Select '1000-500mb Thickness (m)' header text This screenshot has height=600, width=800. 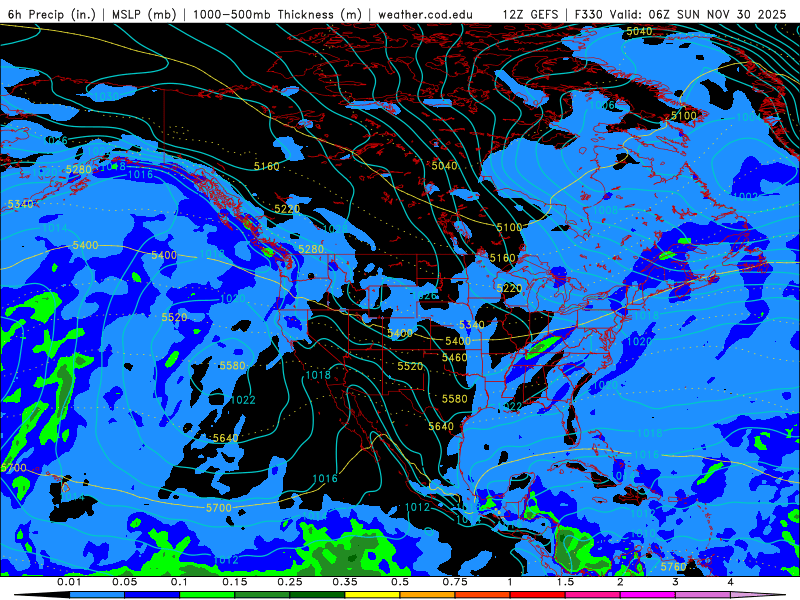[277, 14]
